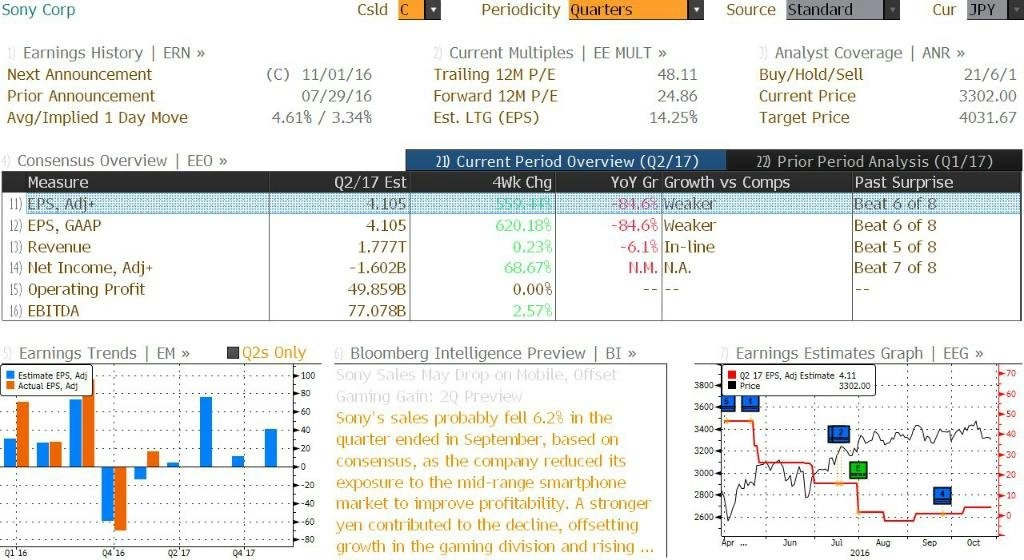Image resolution: width=1024 pixels, height=560 pixels.
Task: Click blue news marker 5 on graph edge
Action: coord(728,403)
